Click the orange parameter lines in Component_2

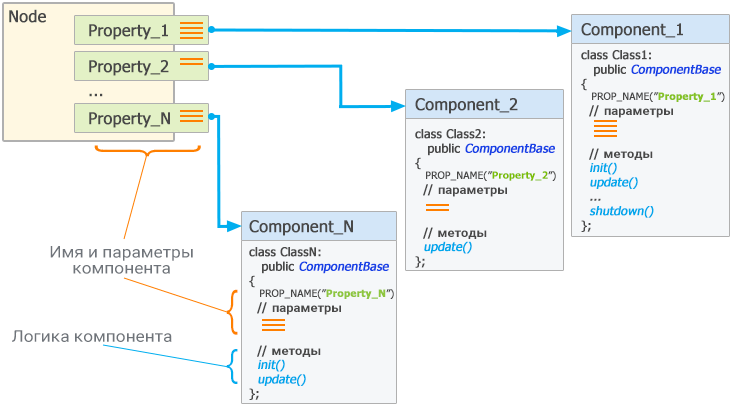click(437, 207)
